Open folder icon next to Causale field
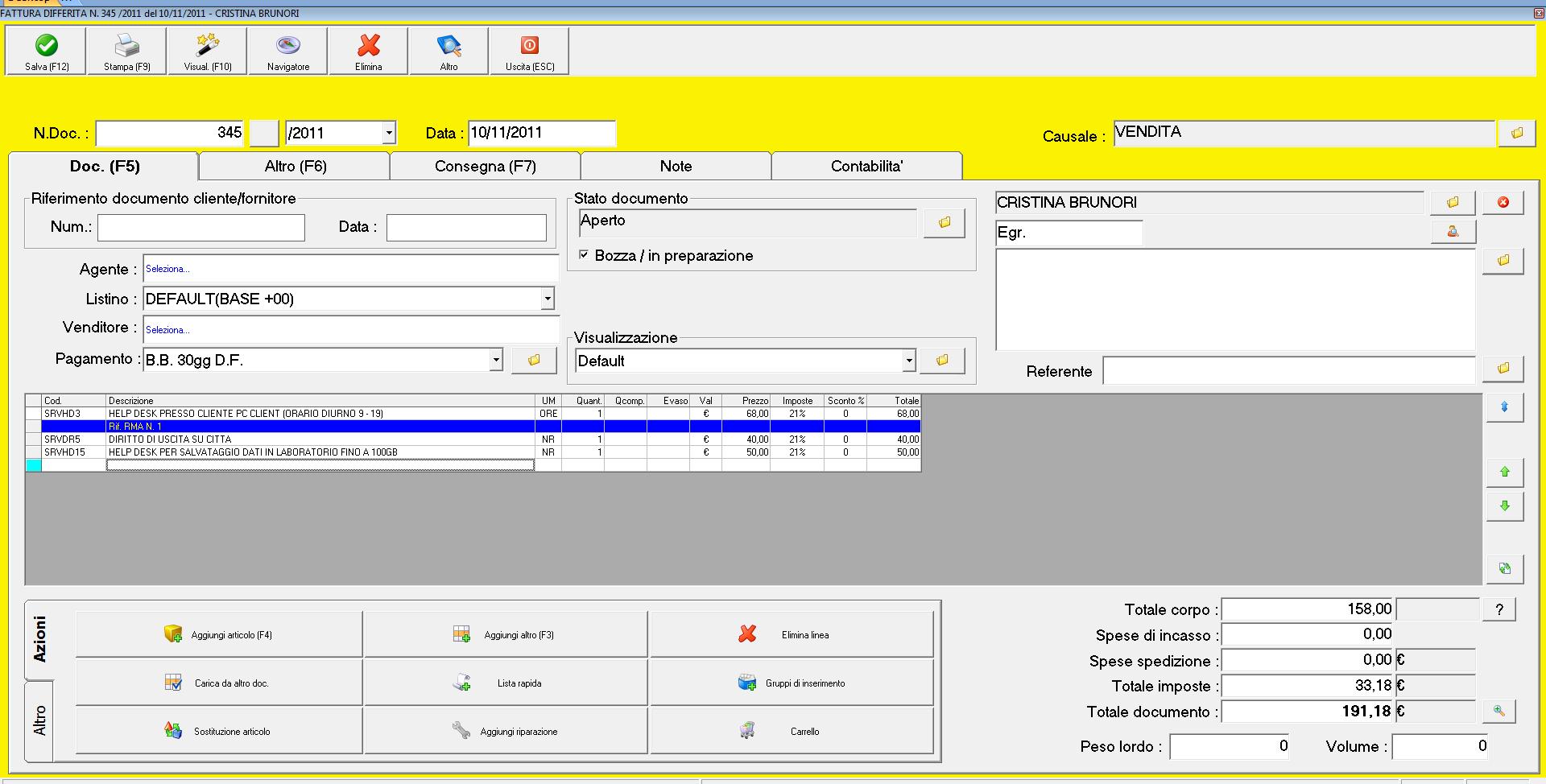1546x784 pixels. (1517, 133)
